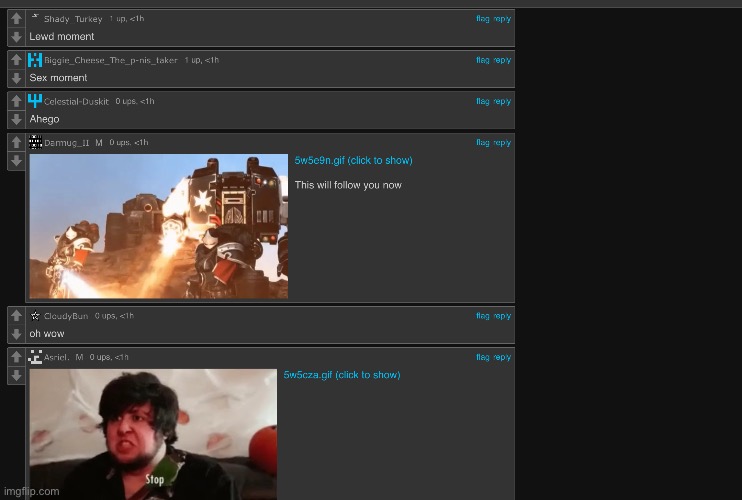
Task: Open Darmug_II's user profile
Action: (66, 142)
